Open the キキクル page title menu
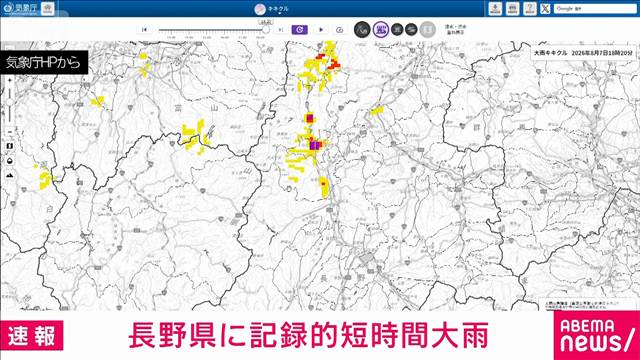 [x=272, y=9]
